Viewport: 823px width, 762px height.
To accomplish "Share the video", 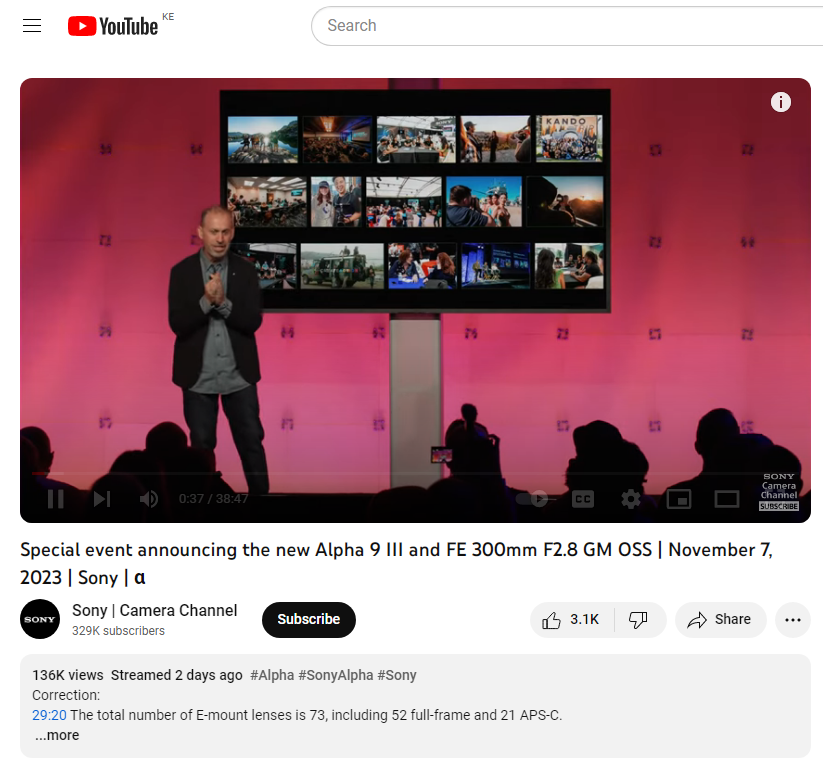I will pos(720,619).
